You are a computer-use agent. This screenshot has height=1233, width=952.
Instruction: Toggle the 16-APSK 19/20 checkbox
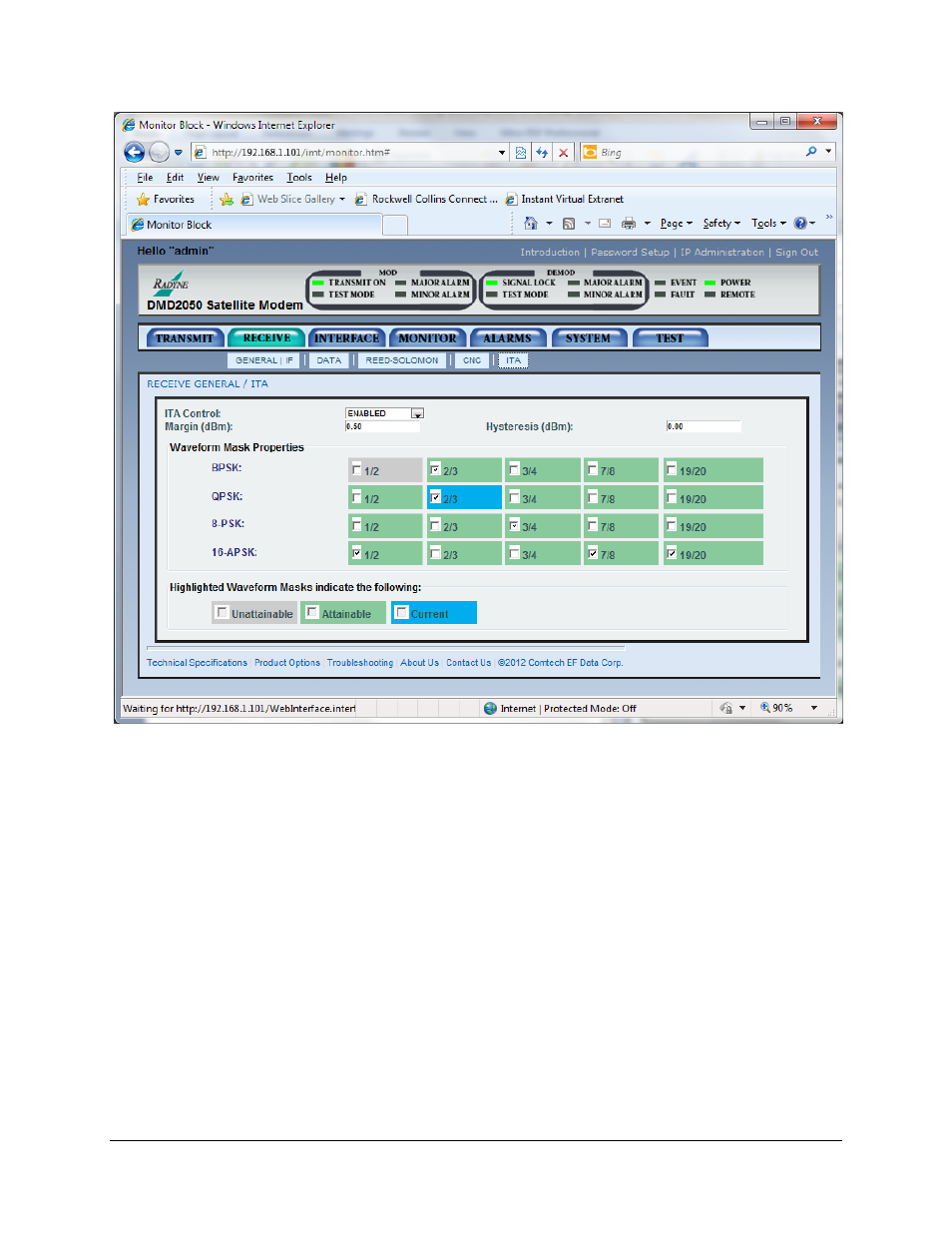672,553
